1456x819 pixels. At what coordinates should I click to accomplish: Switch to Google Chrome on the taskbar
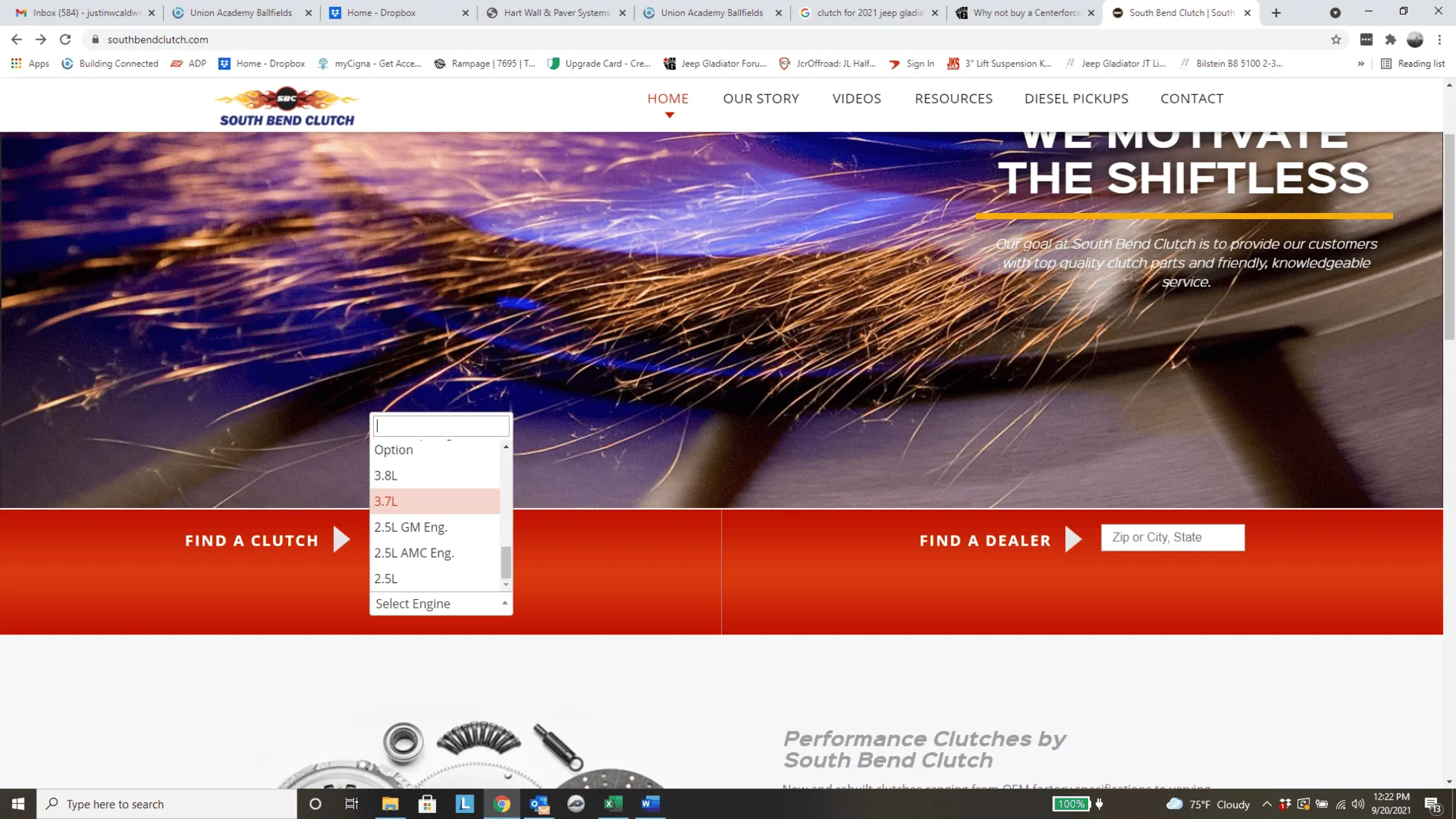point(502,804)
